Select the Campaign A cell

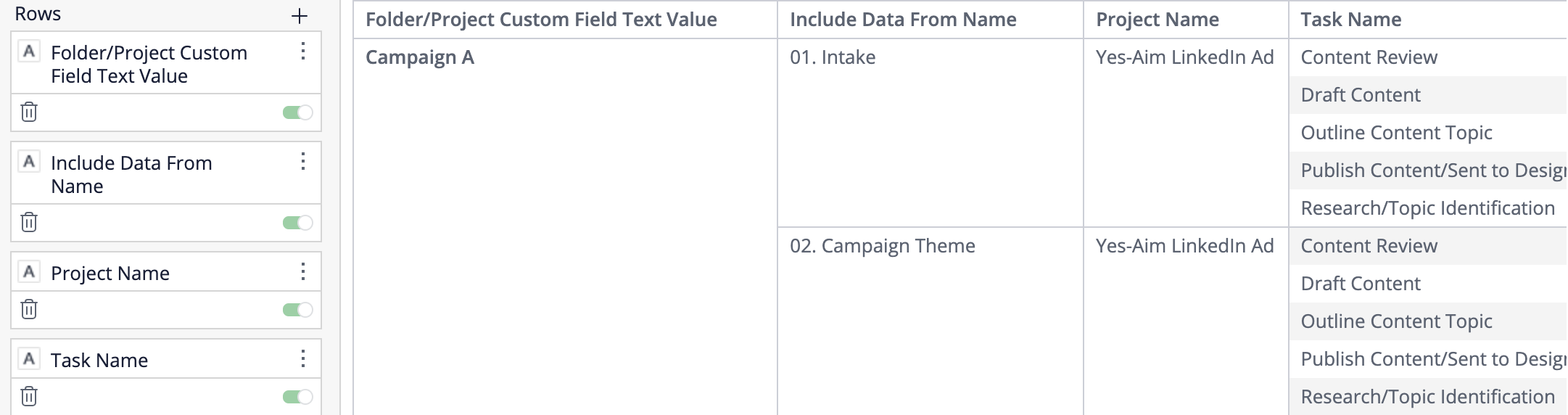pyautogui.click(x=420, y=57)
